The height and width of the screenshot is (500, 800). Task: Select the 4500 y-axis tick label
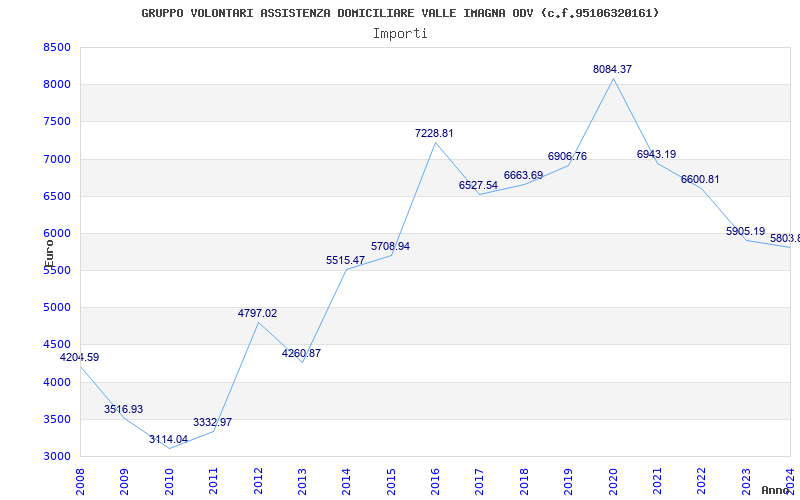pyautogui.click(x=57, y=345)
